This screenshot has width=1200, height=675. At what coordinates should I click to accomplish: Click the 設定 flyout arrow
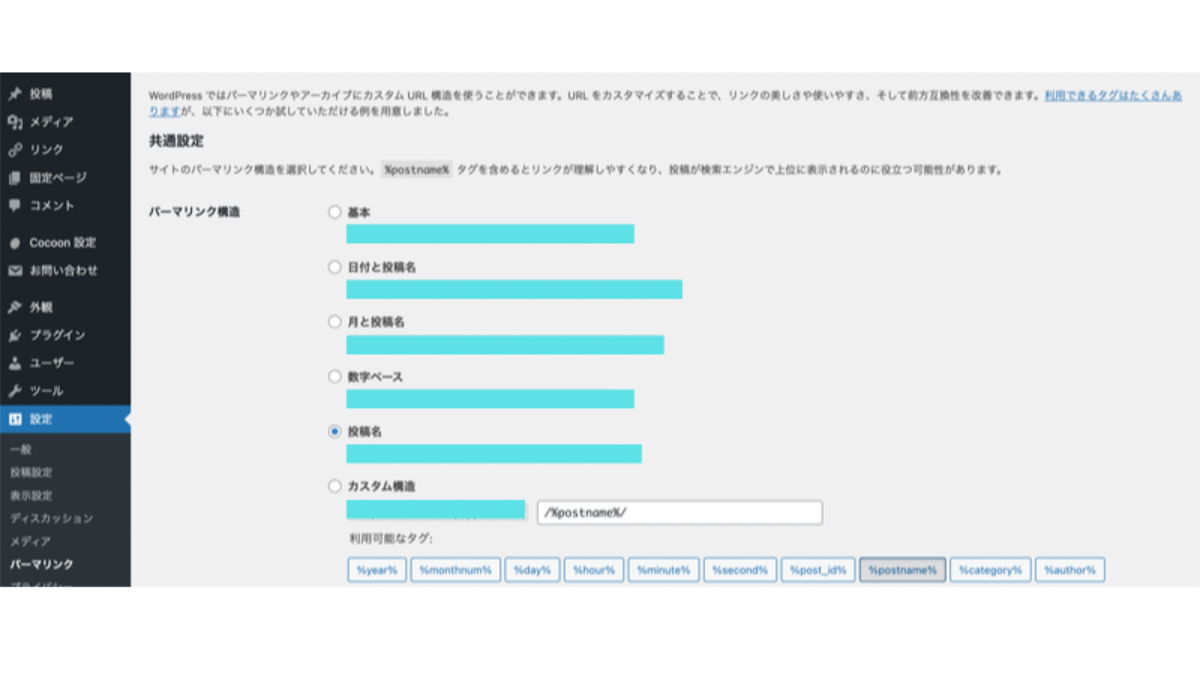point(127,420)
